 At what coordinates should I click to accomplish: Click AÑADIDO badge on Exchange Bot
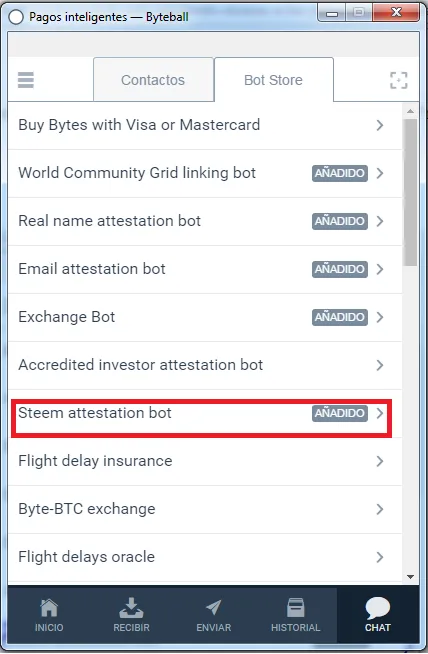(340, 317)
